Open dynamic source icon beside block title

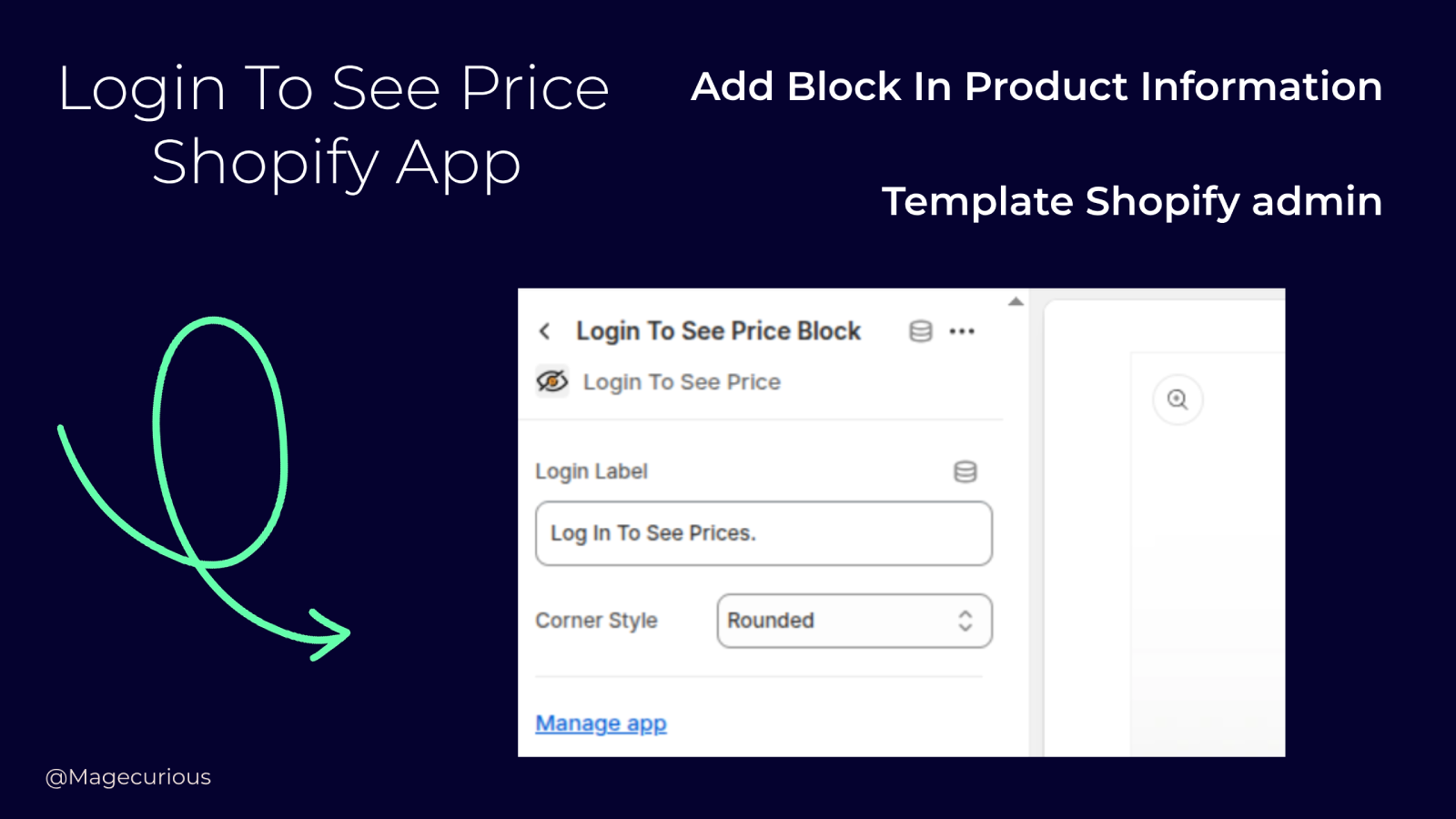point(920,331)
